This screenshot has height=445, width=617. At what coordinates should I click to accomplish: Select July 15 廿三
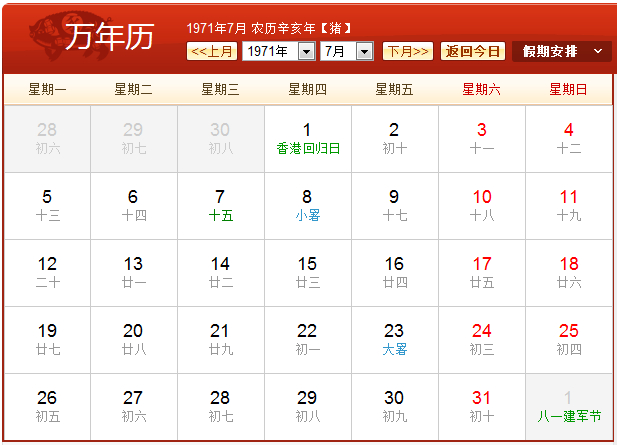pos(308,273)
